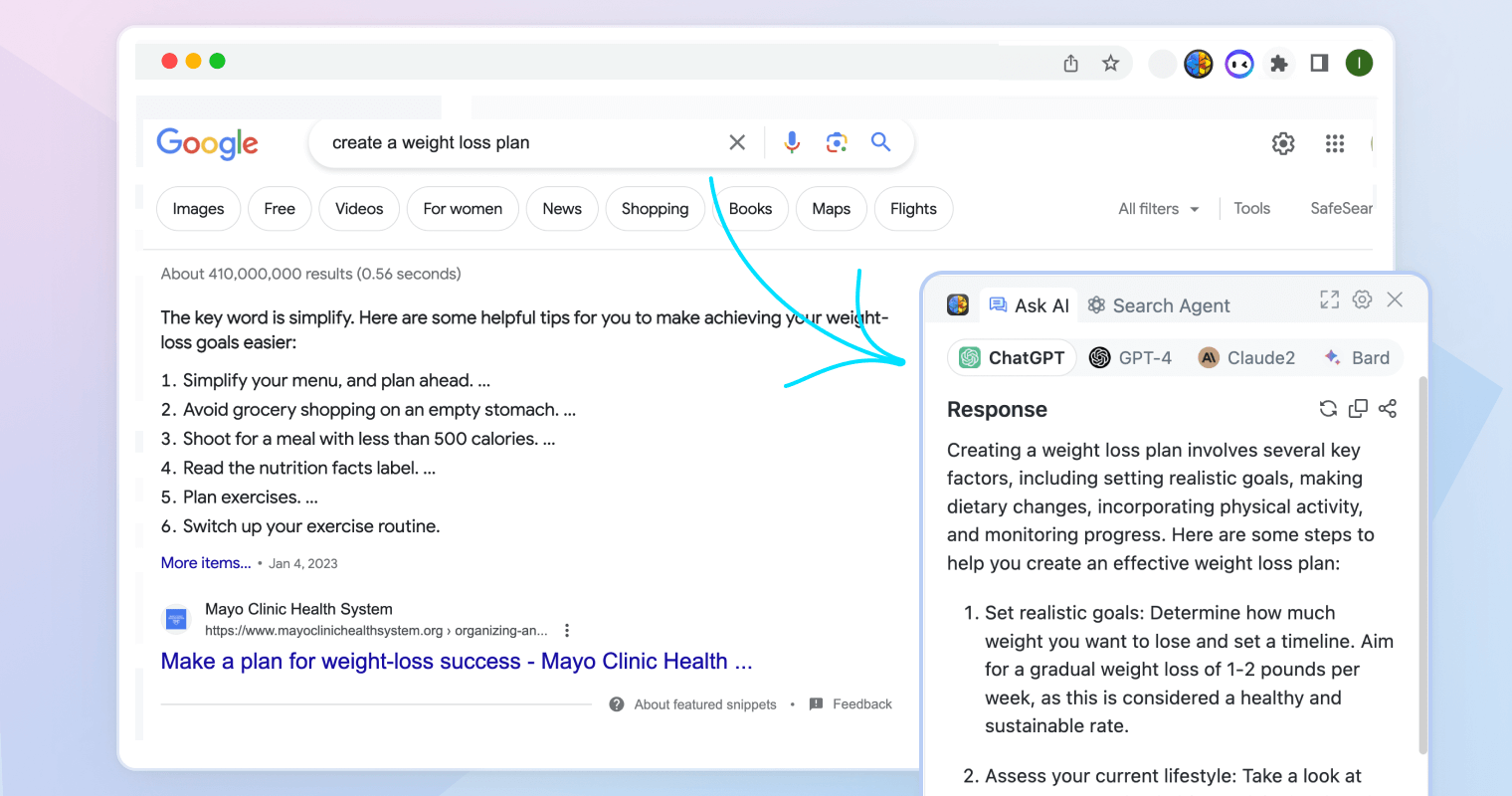Apply the Free filter chip
This screenshot has height=796, width=1512.
[x=280, y=209]
